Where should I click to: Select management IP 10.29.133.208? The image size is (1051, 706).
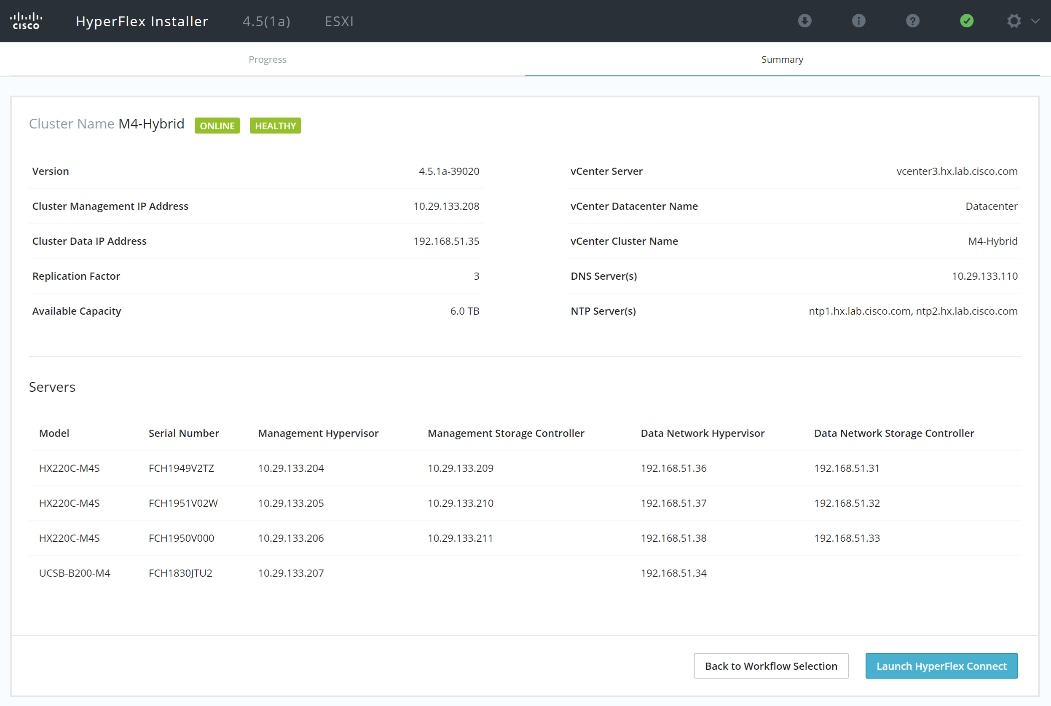[x=446, y=206]
